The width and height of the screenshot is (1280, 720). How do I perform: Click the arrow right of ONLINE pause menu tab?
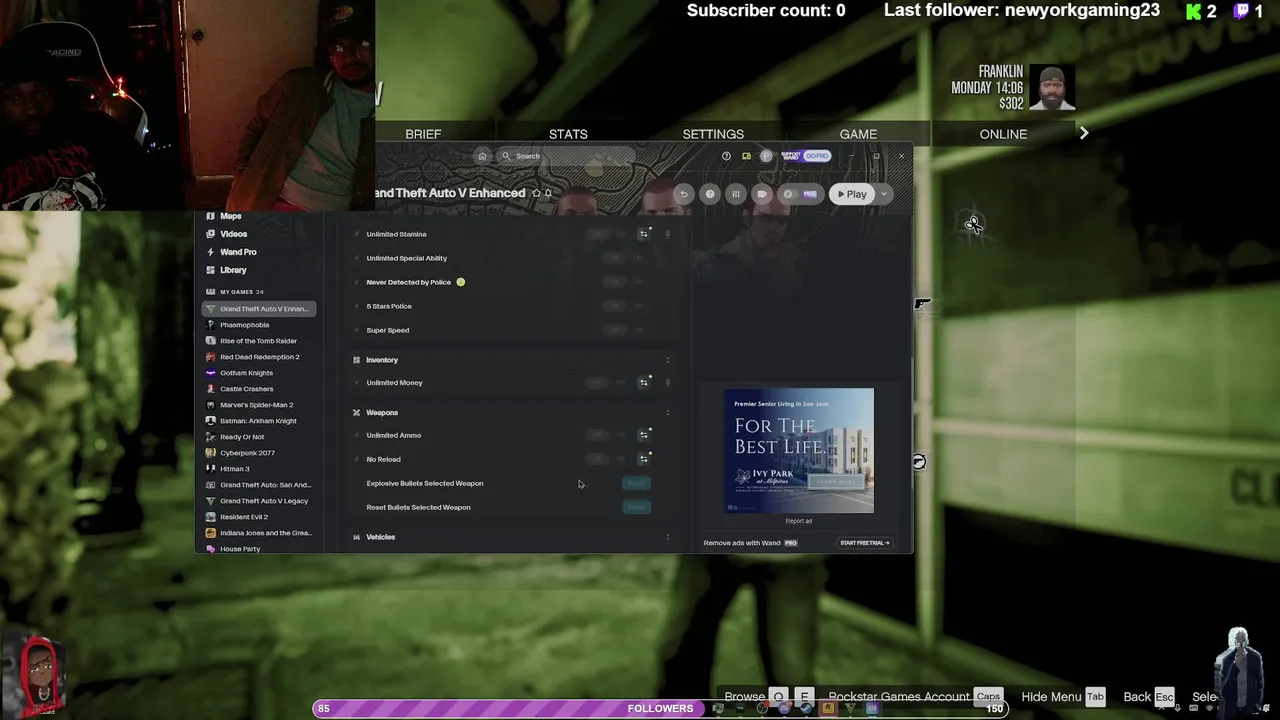[1084, 133]
